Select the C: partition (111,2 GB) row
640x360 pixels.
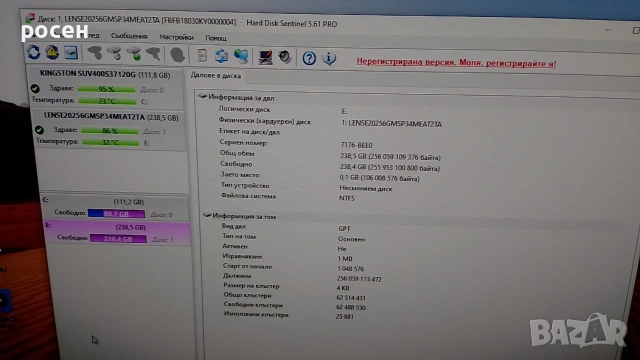(x=116, y=207)
